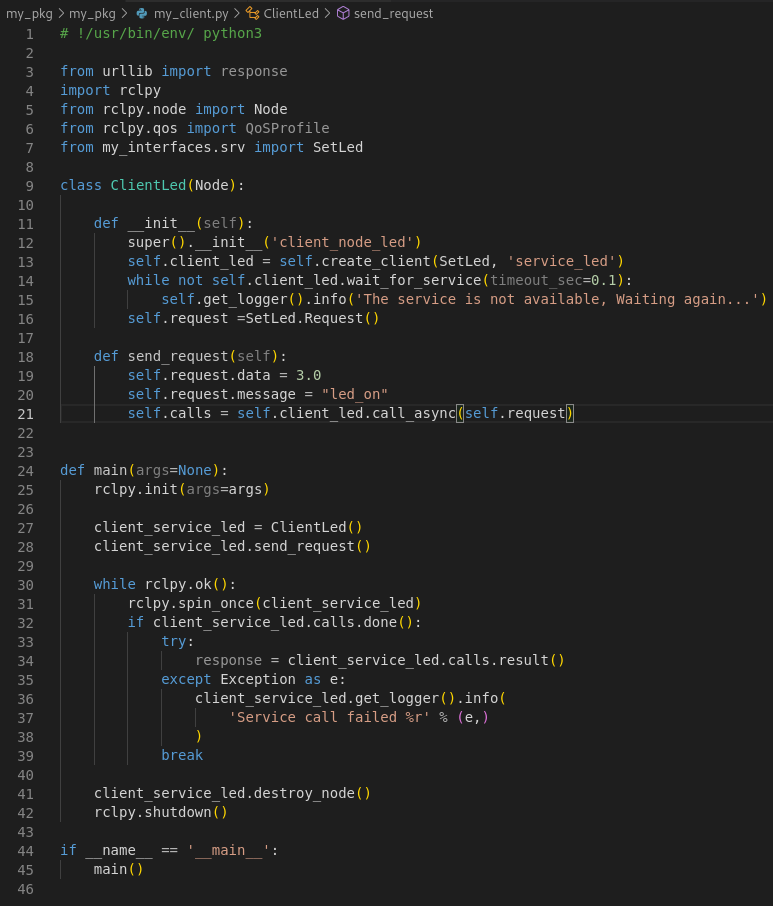This screenshot has height=906, width=773.
Task: Click 'rclpy.init' on line 25
Action: click(136, 489)
